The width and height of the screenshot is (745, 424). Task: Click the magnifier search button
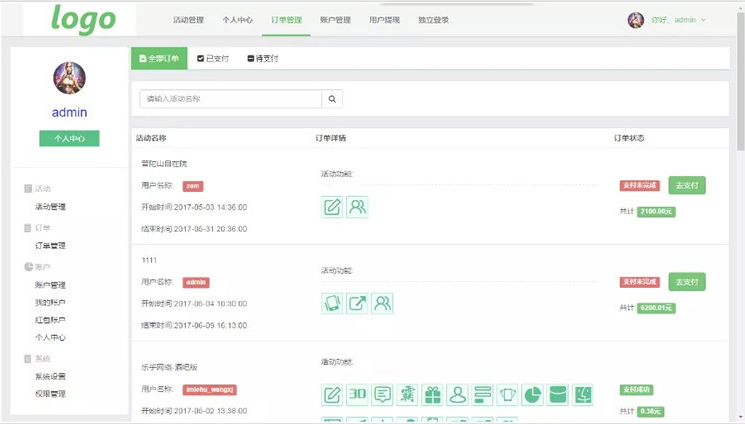(x=333, y=99)
